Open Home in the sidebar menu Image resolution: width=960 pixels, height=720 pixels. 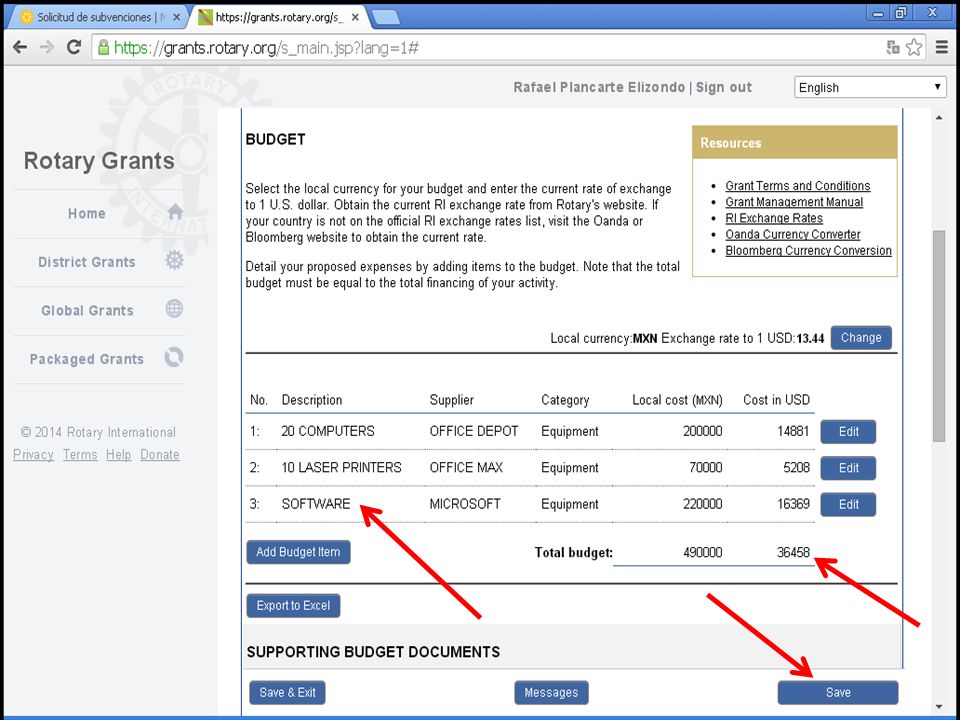(x=86, y=214)
